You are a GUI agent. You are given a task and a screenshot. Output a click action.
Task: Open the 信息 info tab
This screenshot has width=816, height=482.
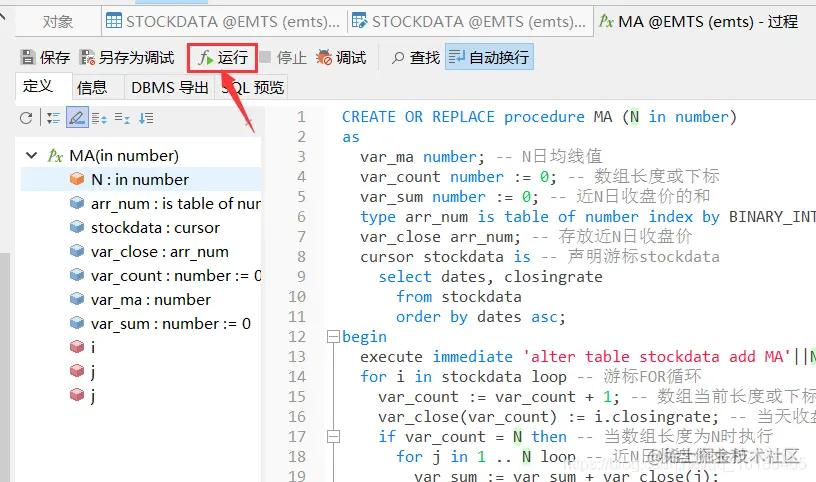(x=92, y=87)
